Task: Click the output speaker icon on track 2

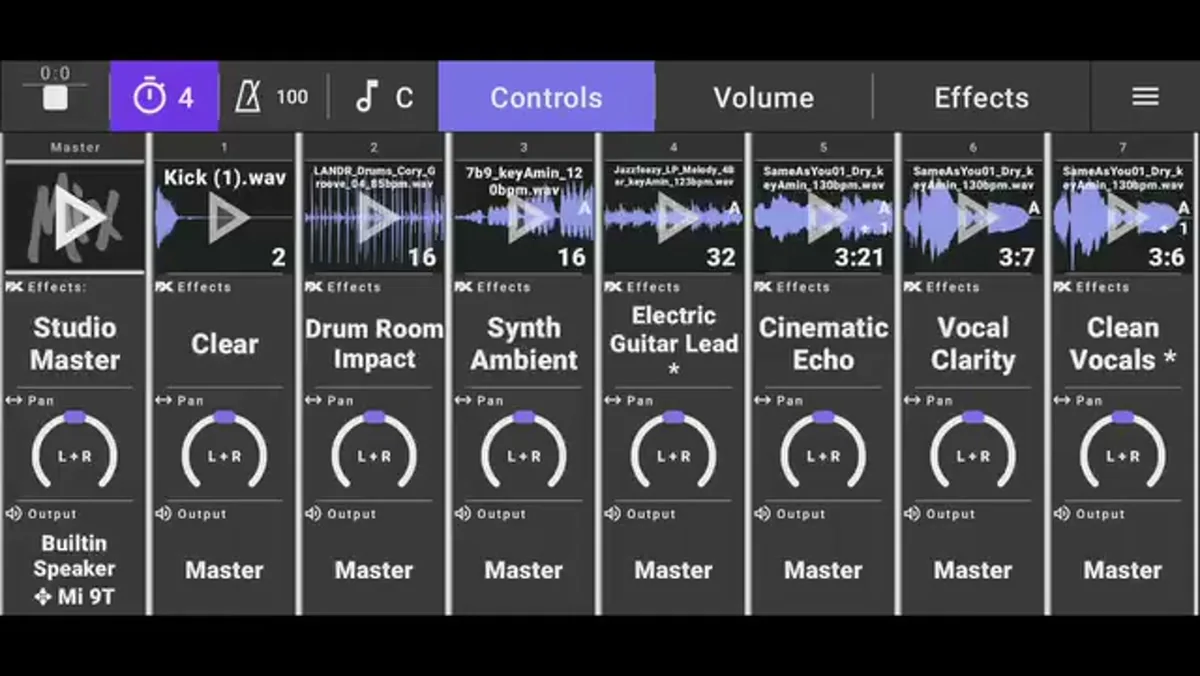Action: tap(314, 514)
